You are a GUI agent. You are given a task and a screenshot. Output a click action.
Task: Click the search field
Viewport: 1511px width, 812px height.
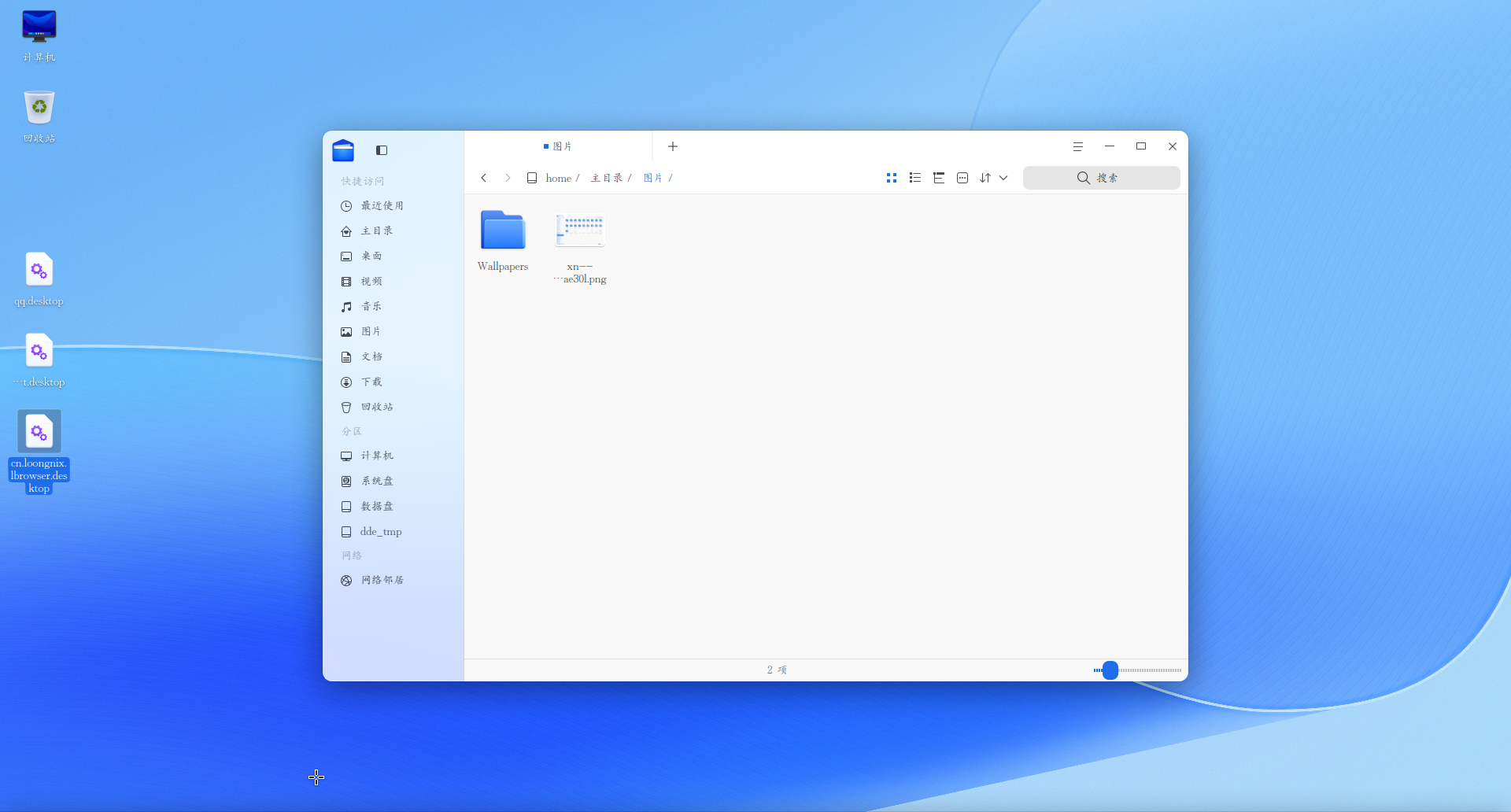click(1101, 178)
